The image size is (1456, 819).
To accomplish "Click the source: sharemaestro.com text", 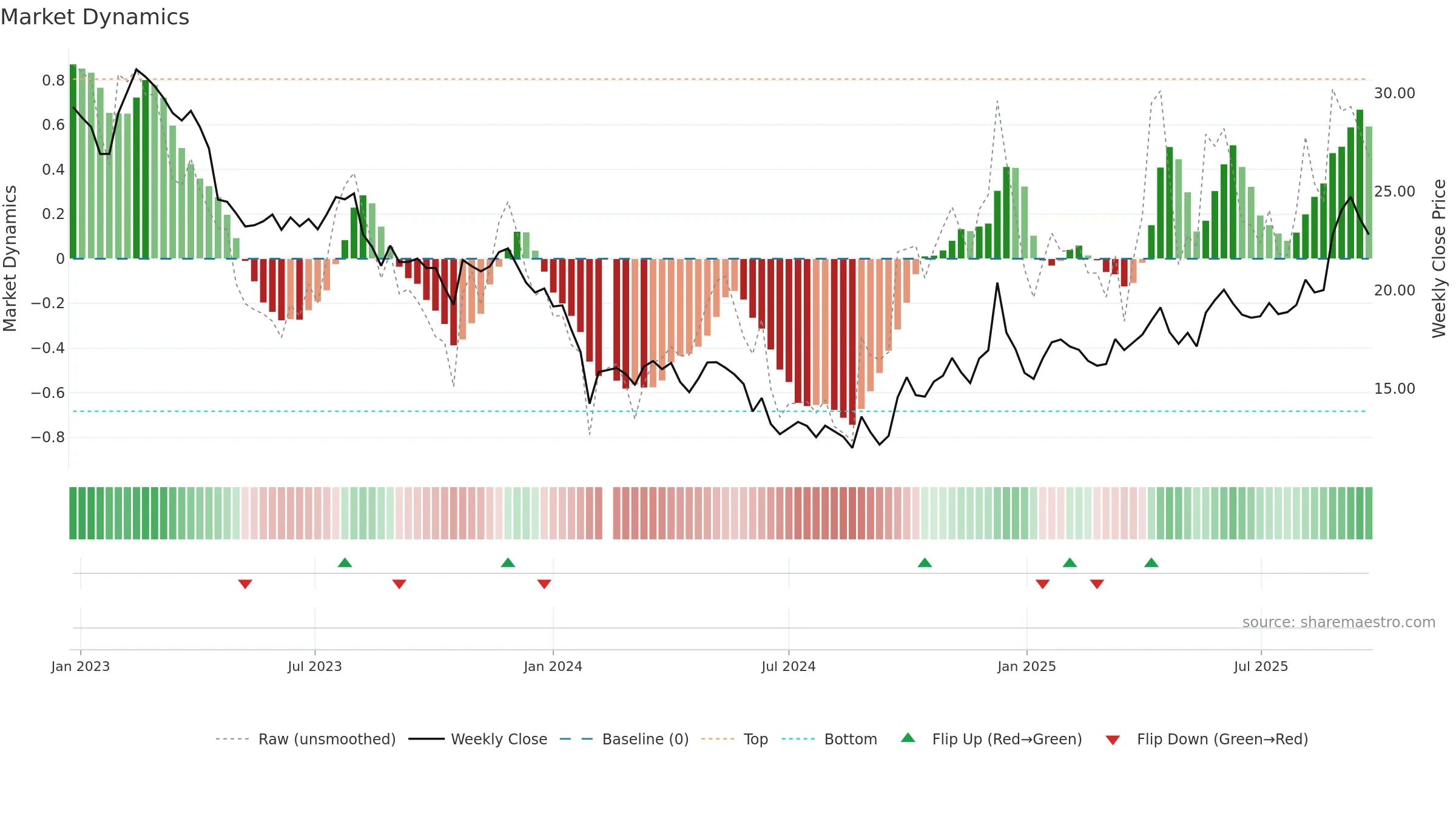I will (1339, 622).
